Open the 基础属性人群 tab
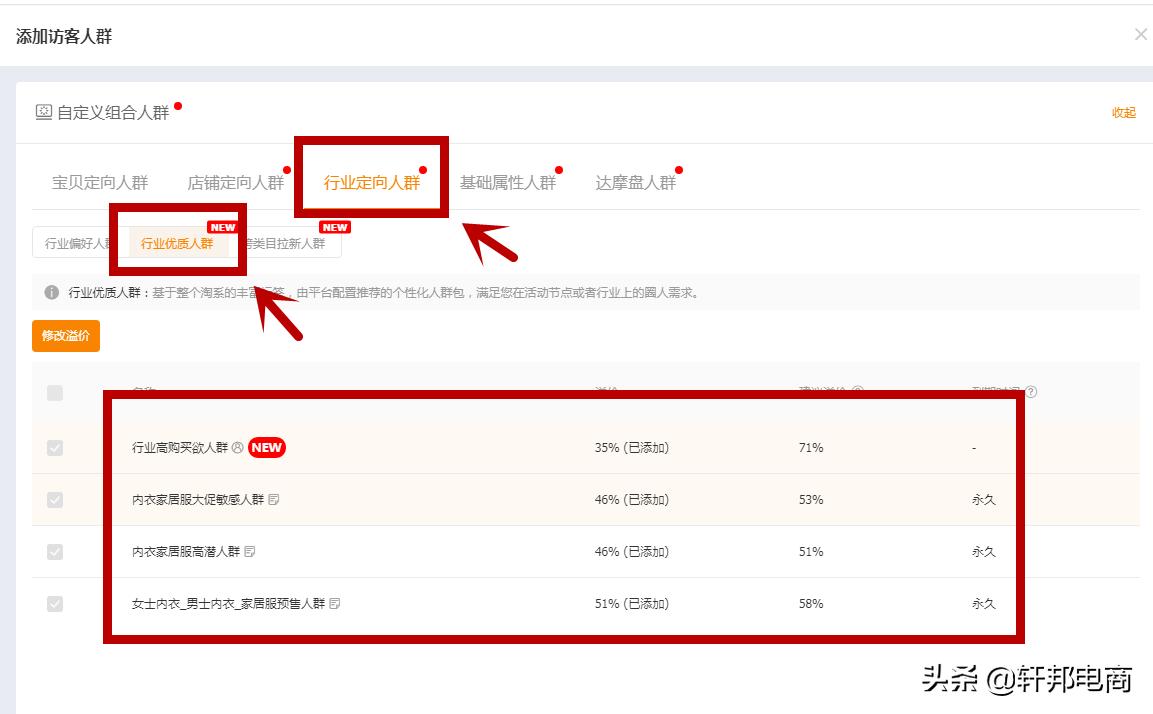The height and width of the screenshot is (714, 1153). pos(507,182)
